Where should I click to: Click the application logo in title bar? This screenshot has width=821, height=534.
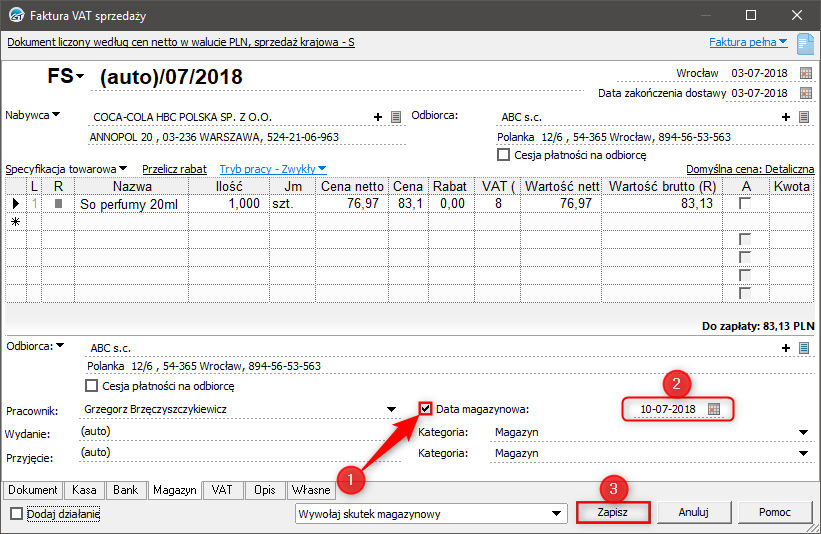pos(17,15)
